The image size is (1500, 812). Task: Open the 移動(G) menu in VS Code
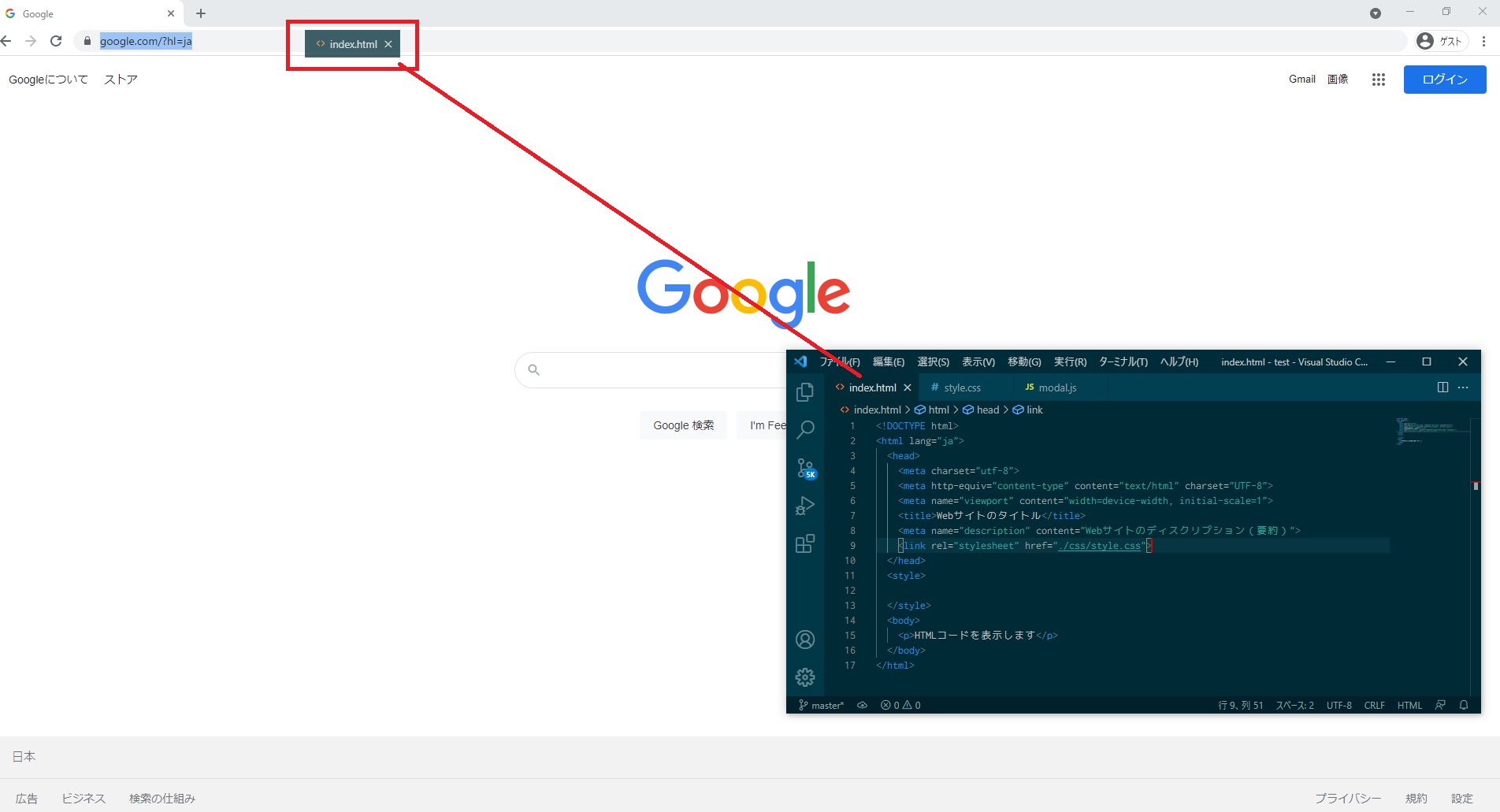[1024, 362]
